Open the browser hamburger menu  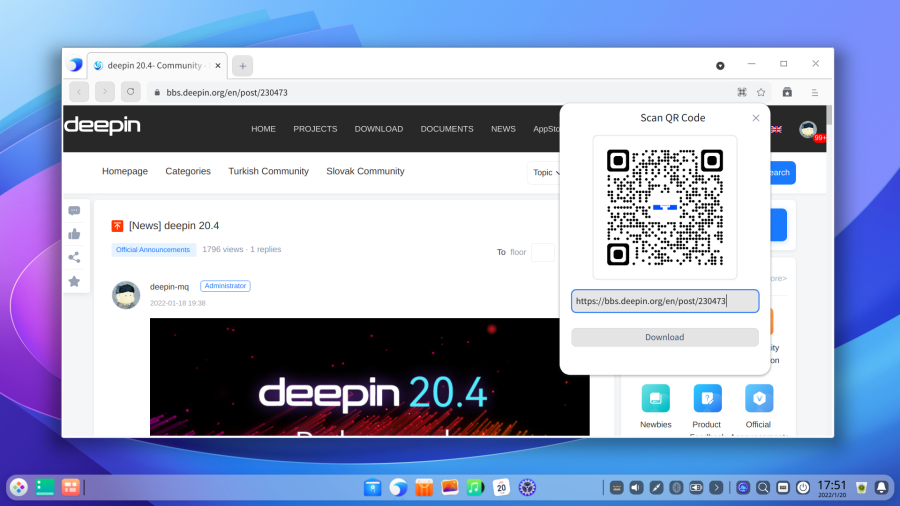[814, 92]
